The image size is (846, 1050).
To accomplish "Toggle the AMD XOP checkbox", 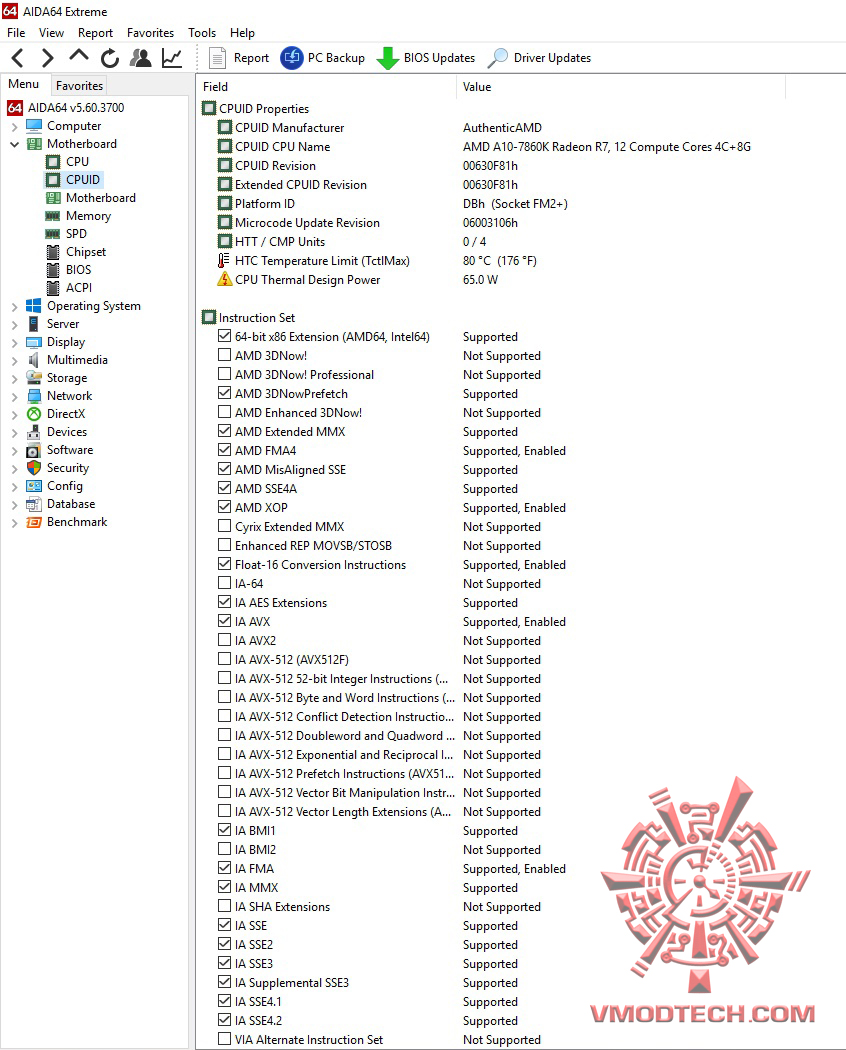I will tap(224, 507).
